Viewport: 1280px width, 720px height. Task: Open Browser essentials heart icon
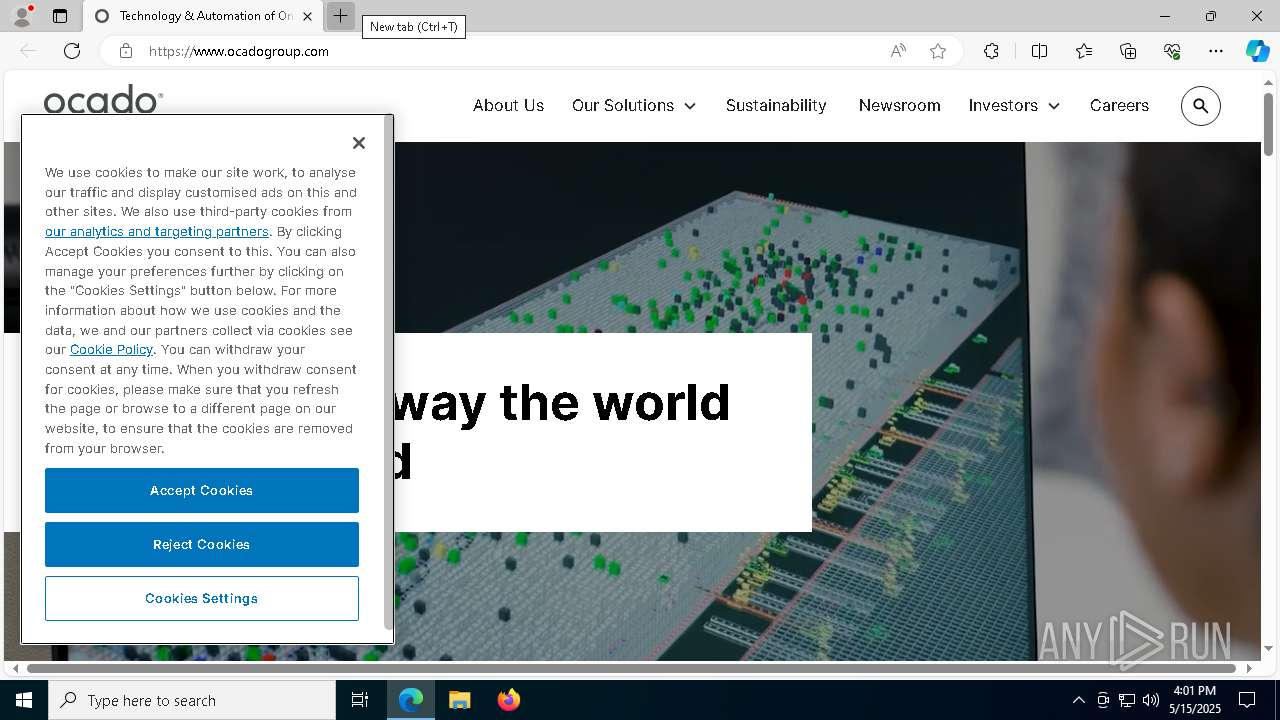pos(1172,51)
